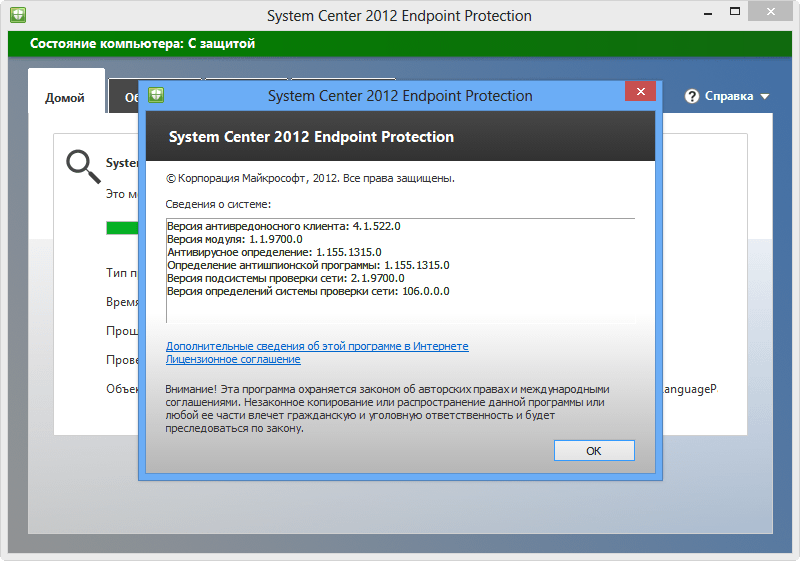
Task: Click the copyright Корпорация Майкрософт text
Action: 310,178
